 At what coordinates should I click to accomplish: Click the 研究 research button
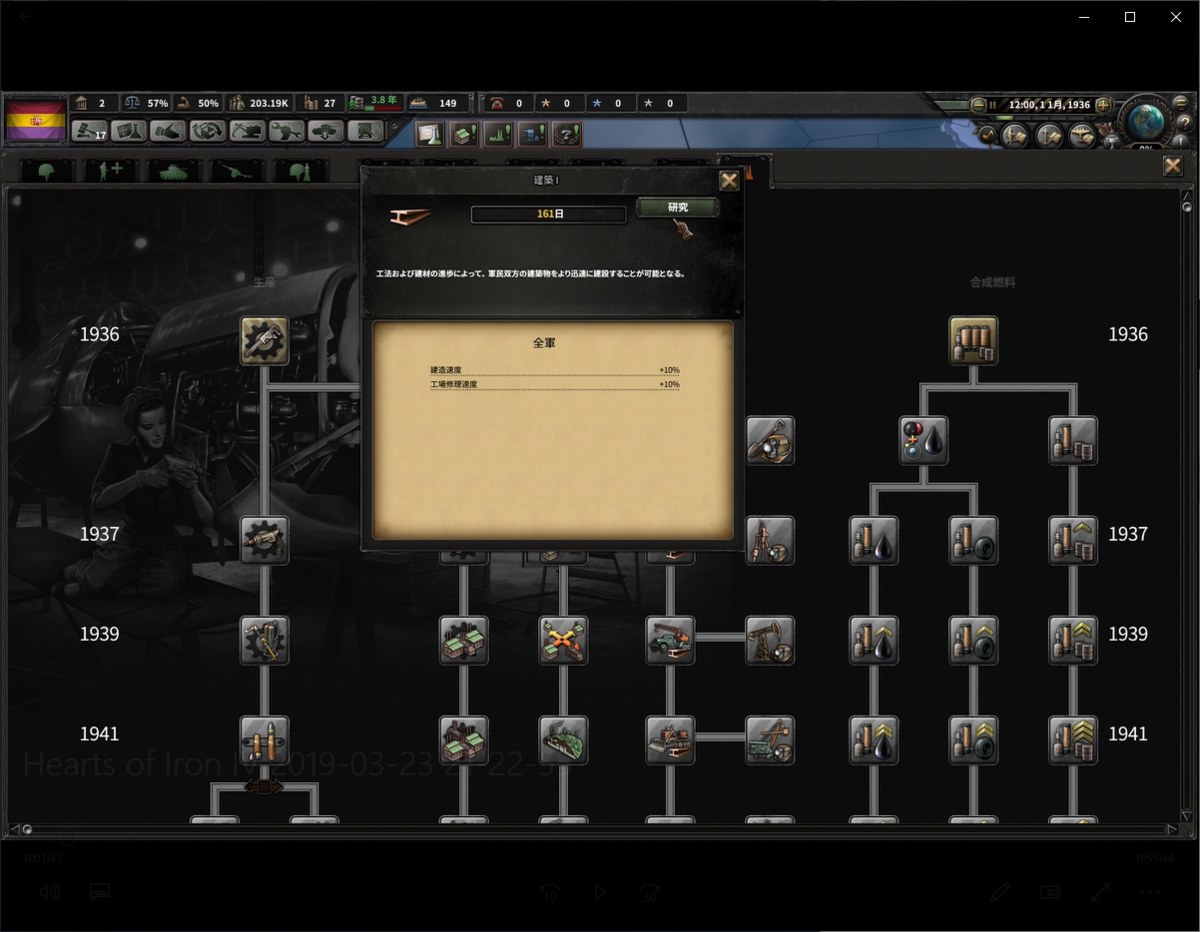point(678,207)
